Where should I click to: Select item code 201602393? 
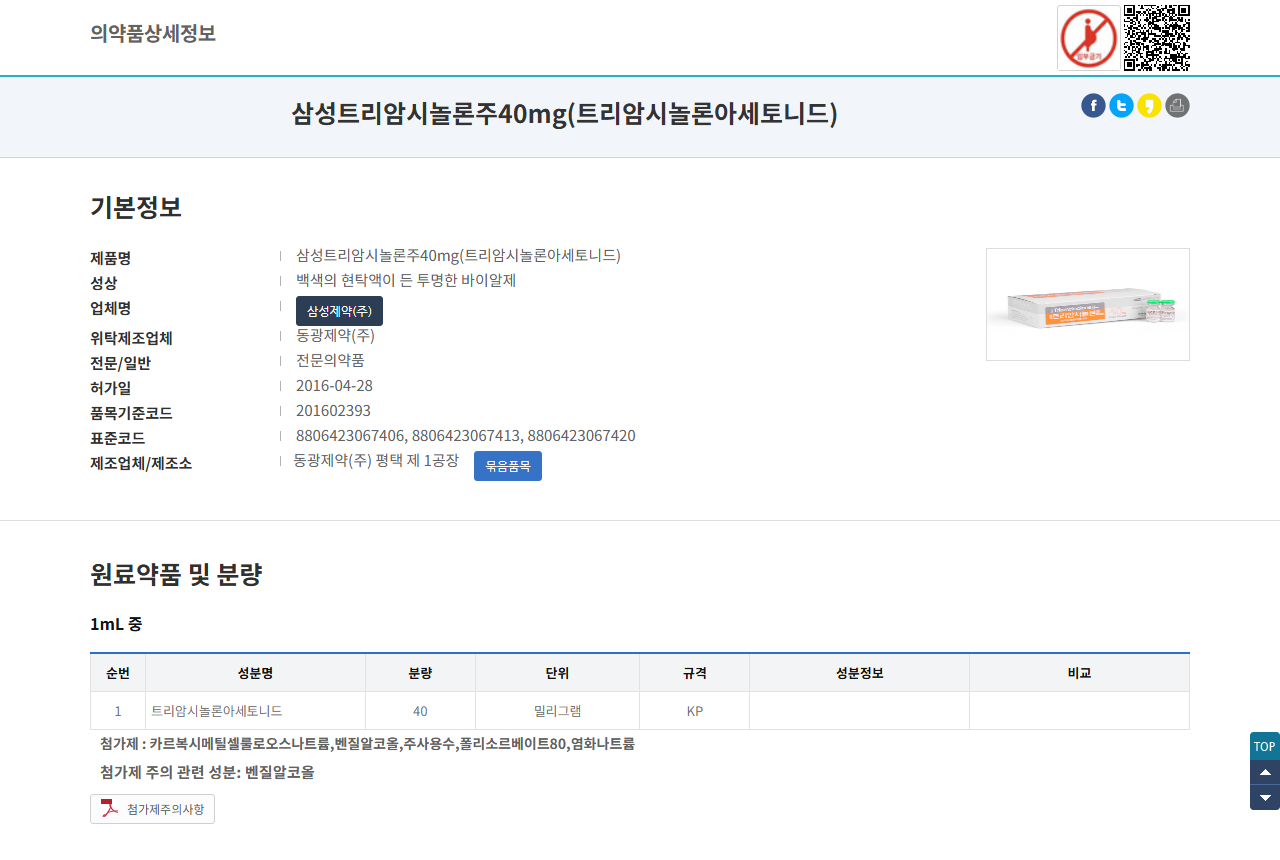(x=333, y=411)
